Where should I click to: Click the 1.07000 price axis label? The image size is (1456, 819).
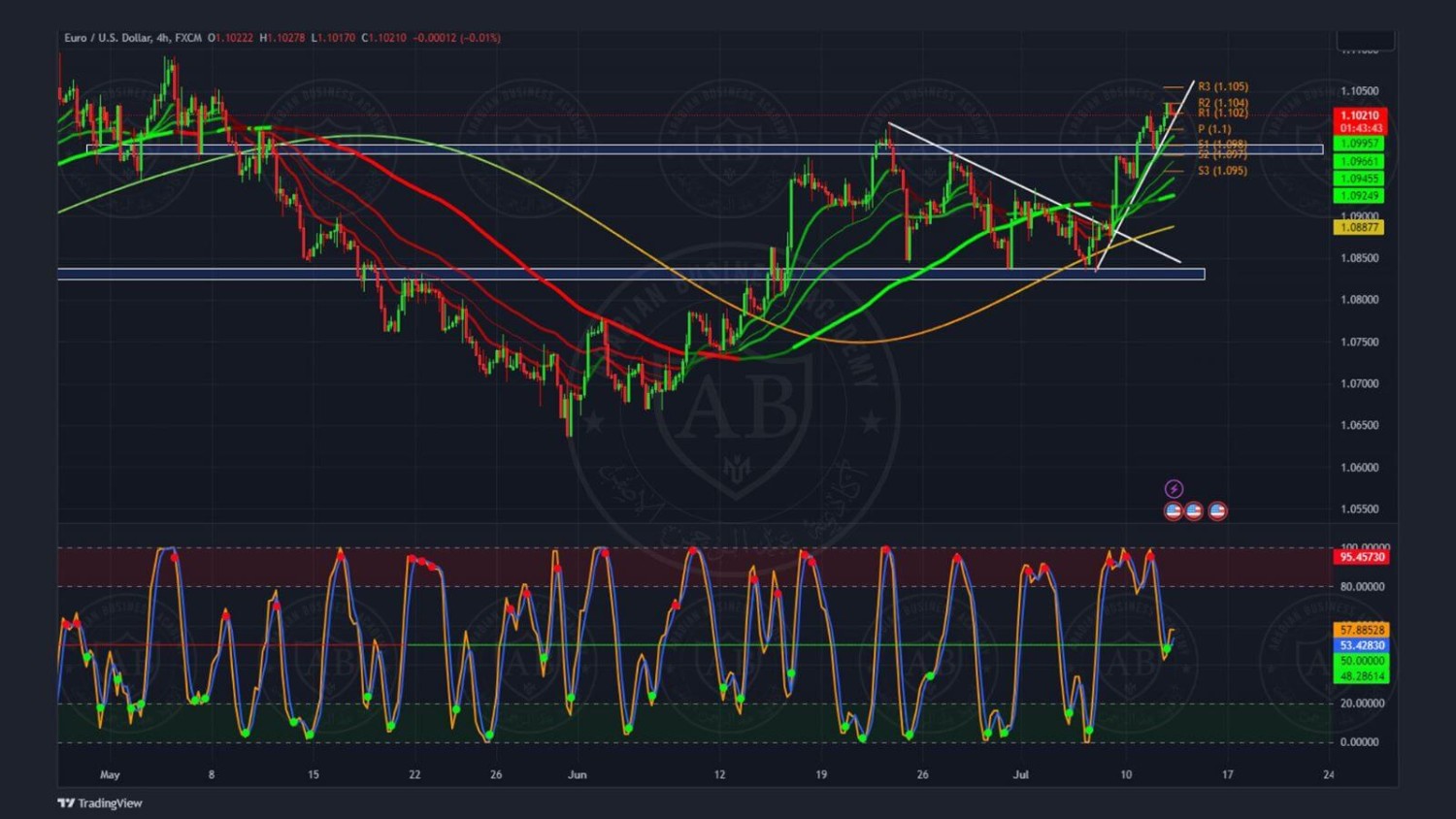click(x=1360, y=383)
